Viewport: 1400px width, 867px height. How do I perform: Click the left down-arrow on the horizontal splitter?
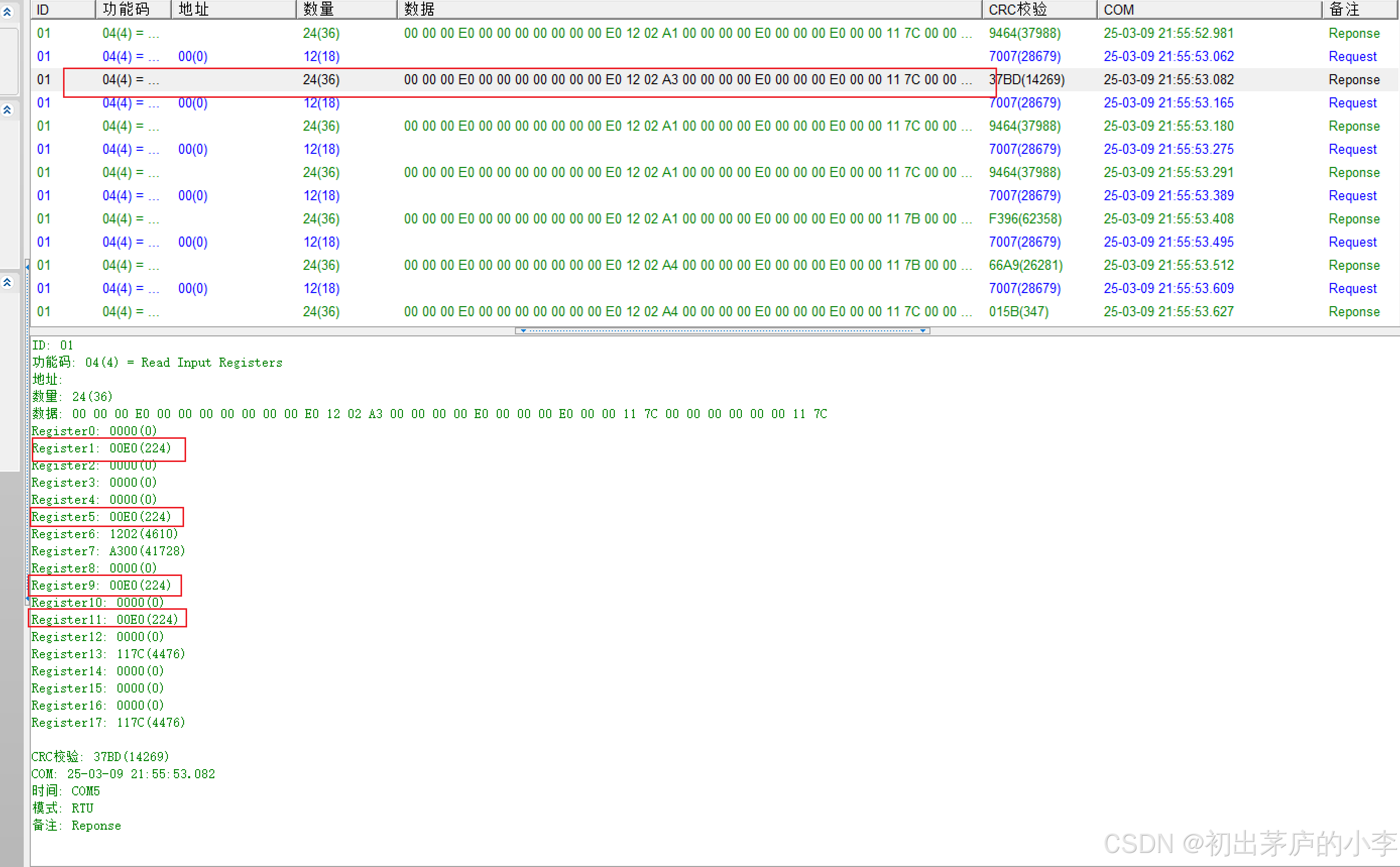pos(523,331)
